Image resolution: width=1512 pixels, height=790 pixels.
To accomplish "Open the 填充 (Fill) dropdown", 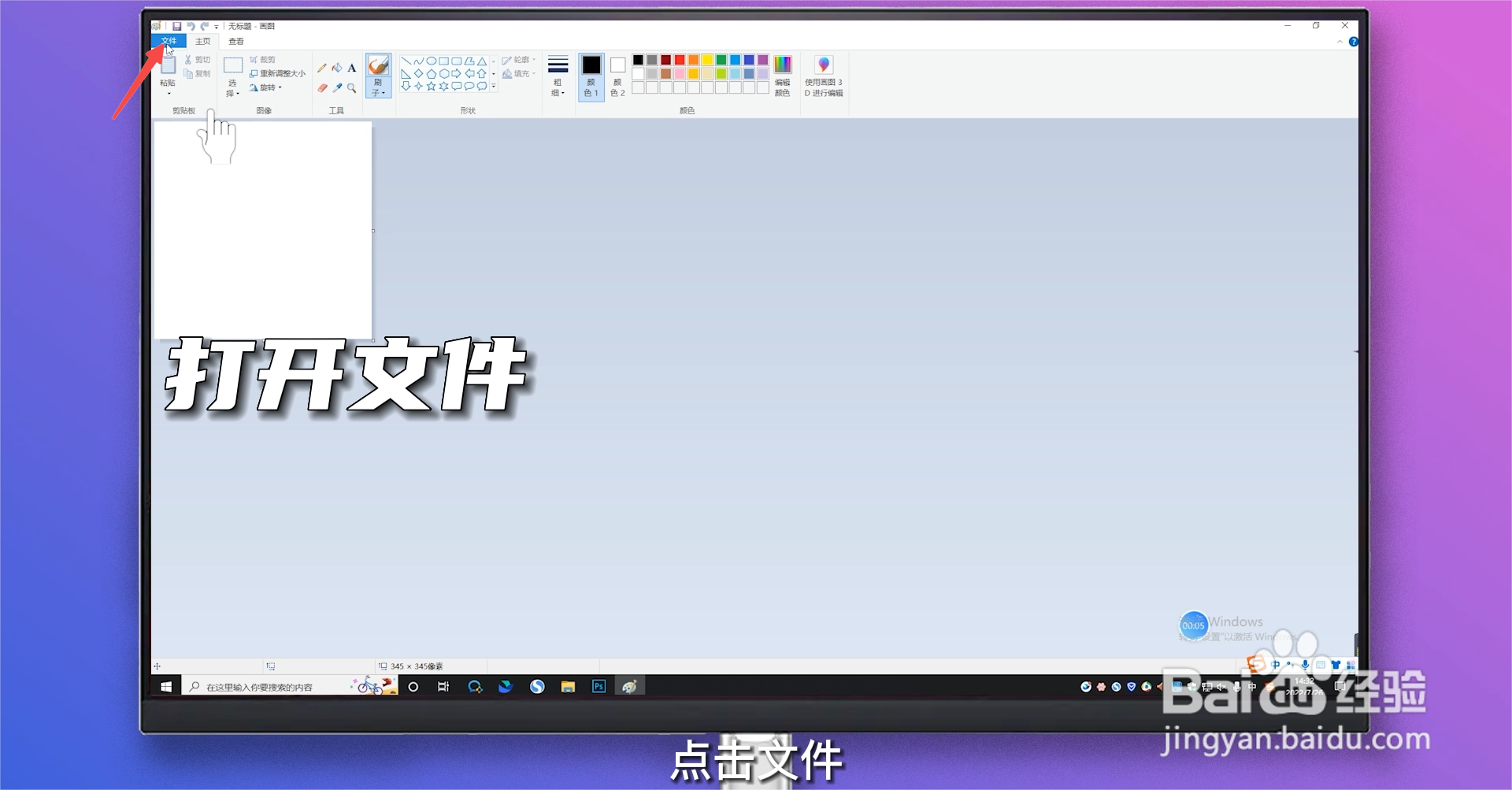I will pyautogui.click(x=519, y=74).
